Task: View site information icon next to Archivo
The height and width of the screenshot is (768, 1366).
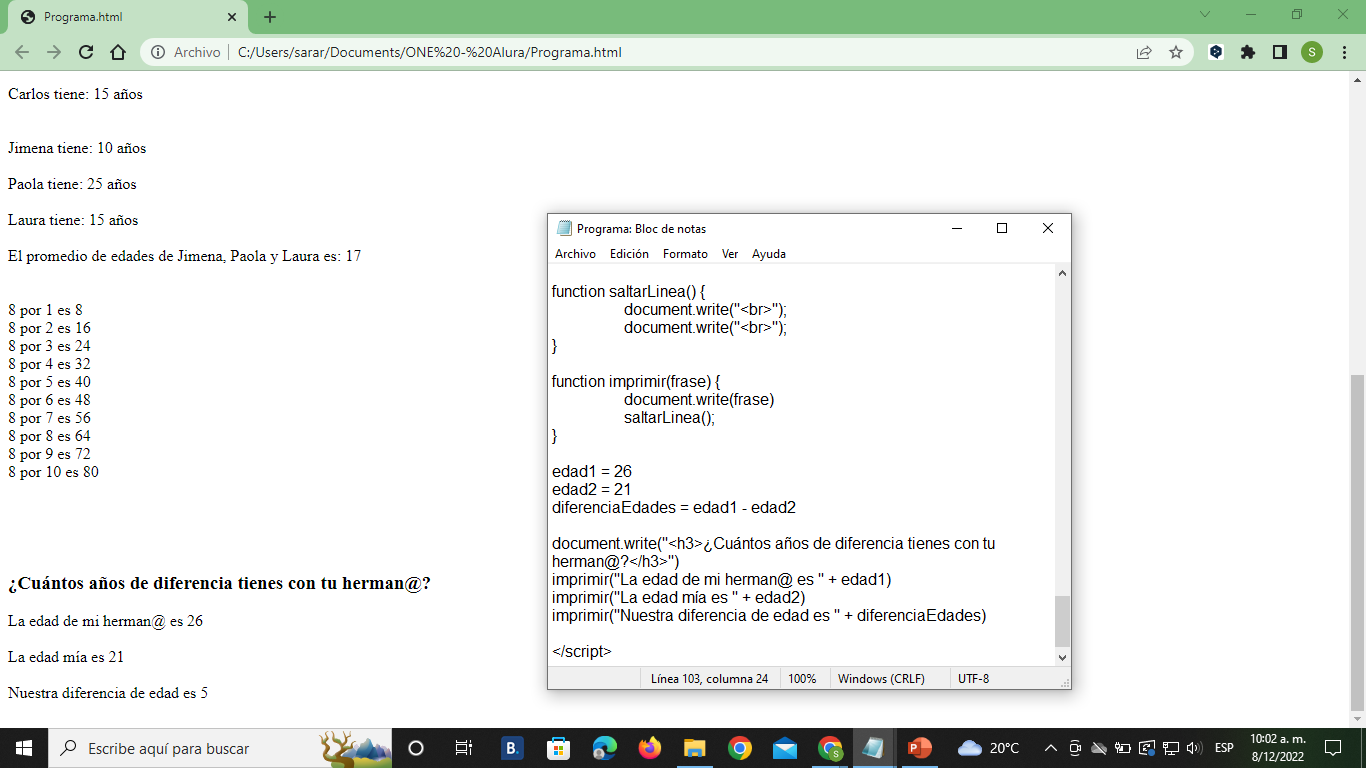Action: coord(158,52)
